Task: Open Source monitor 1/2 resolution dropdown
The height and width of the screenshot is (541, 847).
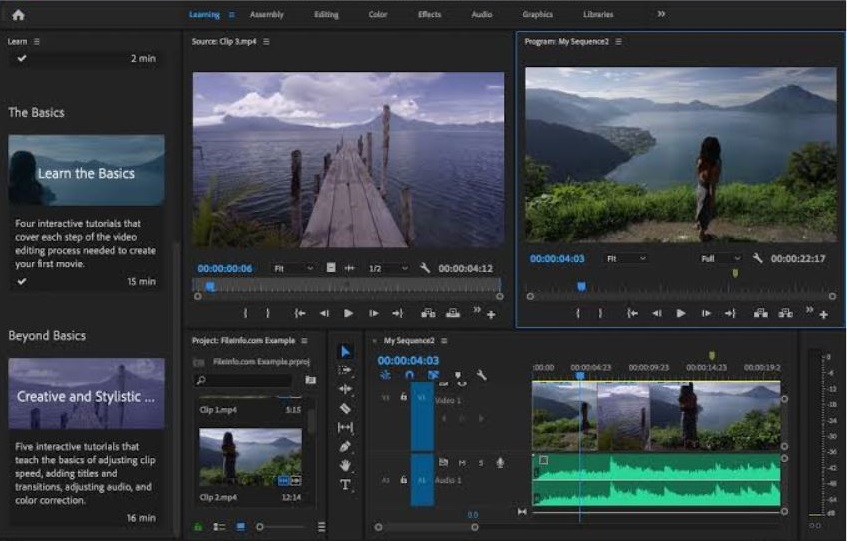Action: coord(388,268)
